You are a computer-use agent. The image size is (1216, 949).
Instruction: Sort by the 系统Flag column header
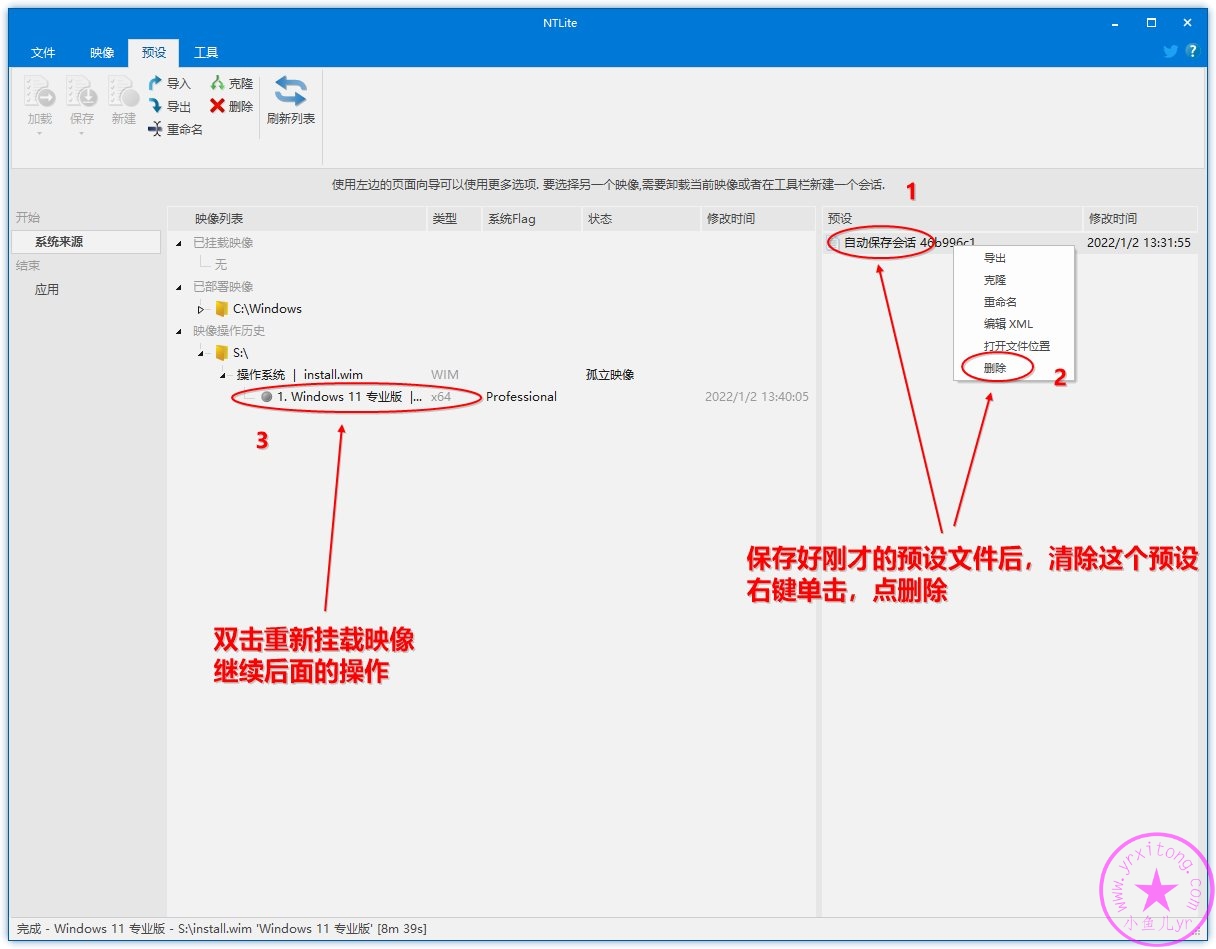pos(531,219)
